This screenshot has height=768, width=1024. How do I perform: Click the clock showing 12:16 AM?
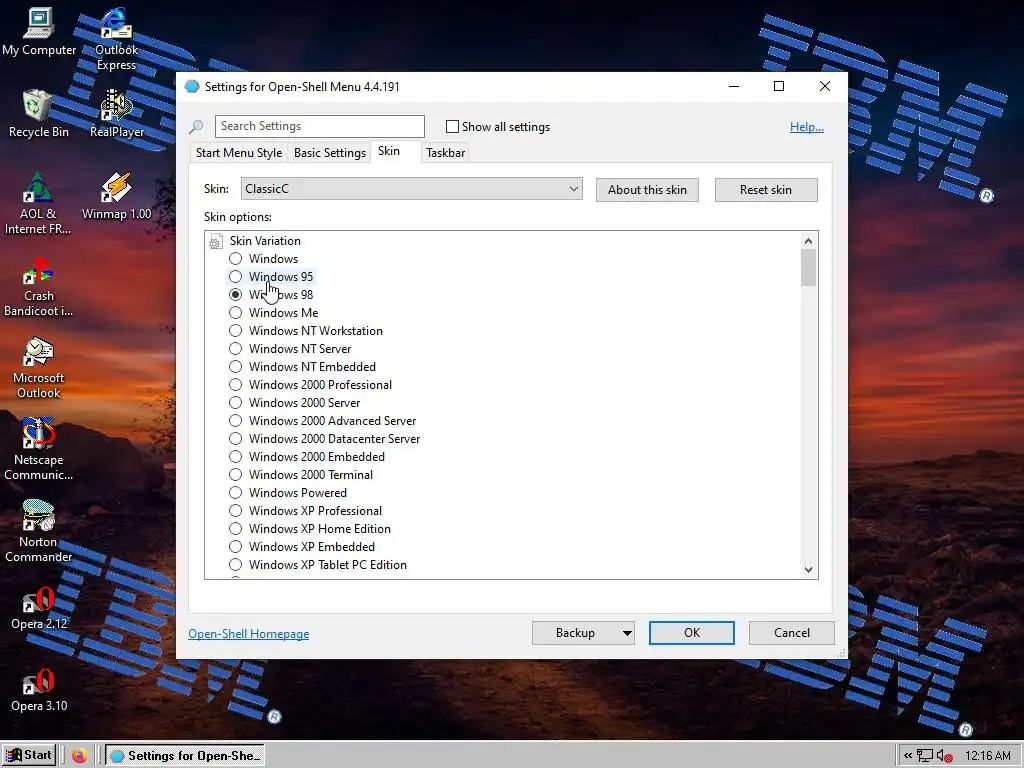click(987, 756)
